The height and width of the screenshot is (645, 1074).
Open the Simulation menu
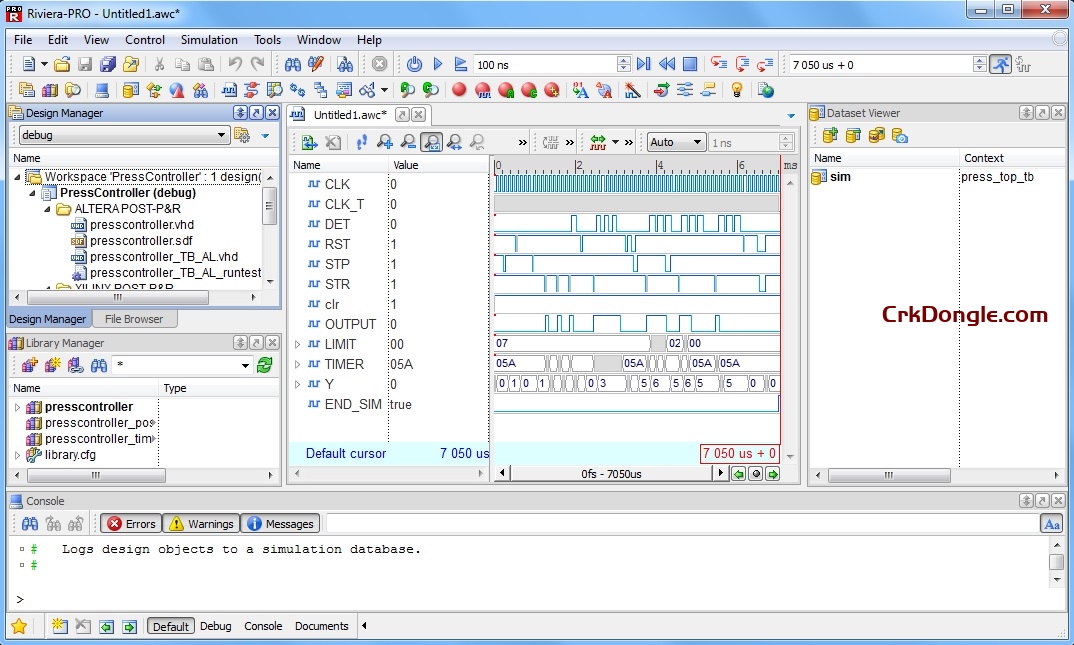(x=208, y=40)
